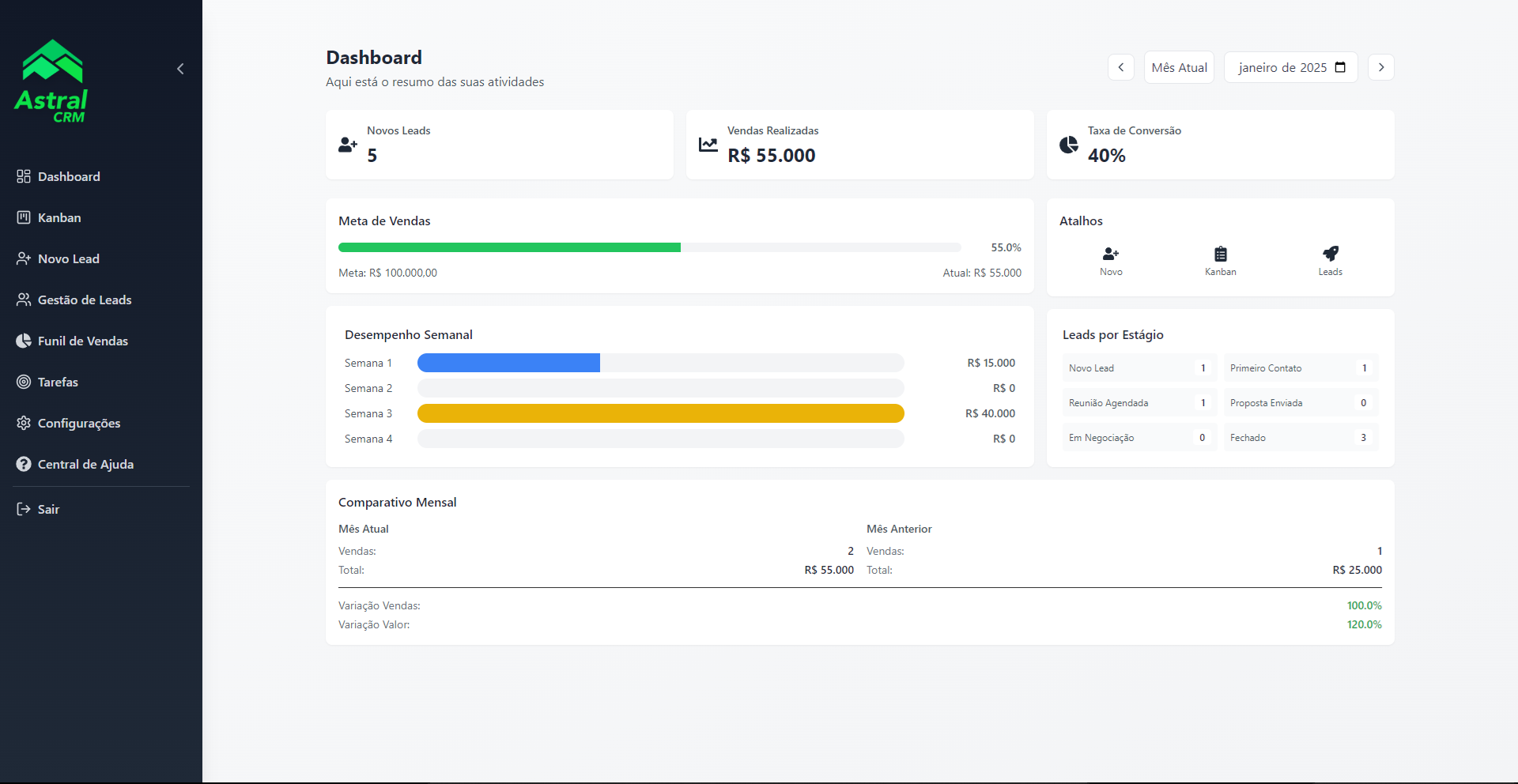The image size is (1518, 784).
Task: Select Gestão de Leads in sidebar
Action: 84,300
